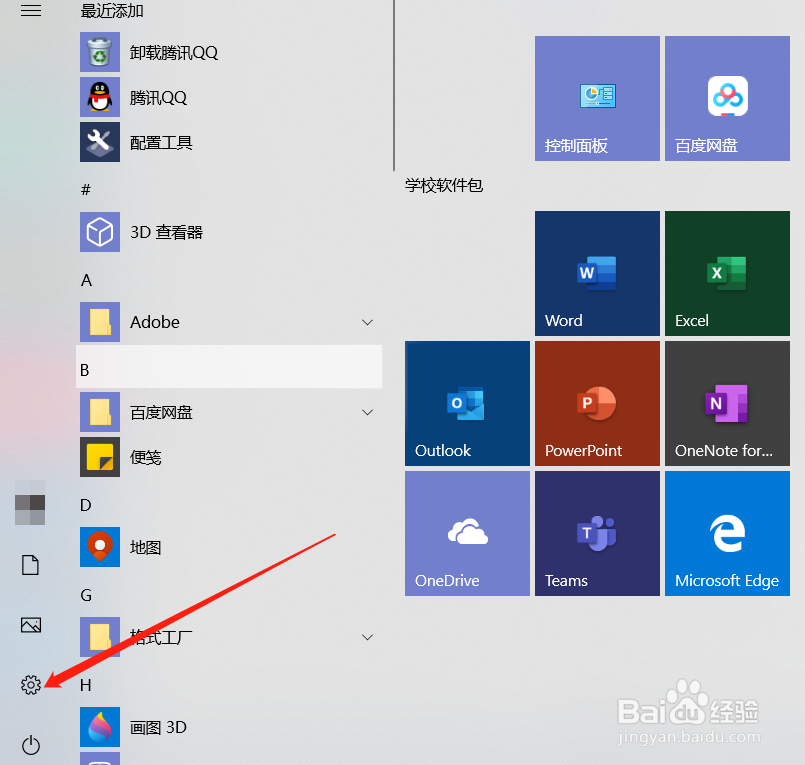Click the user account avatar
The height and width of the screenshot is (765, 805).
(x=30, y=503)
